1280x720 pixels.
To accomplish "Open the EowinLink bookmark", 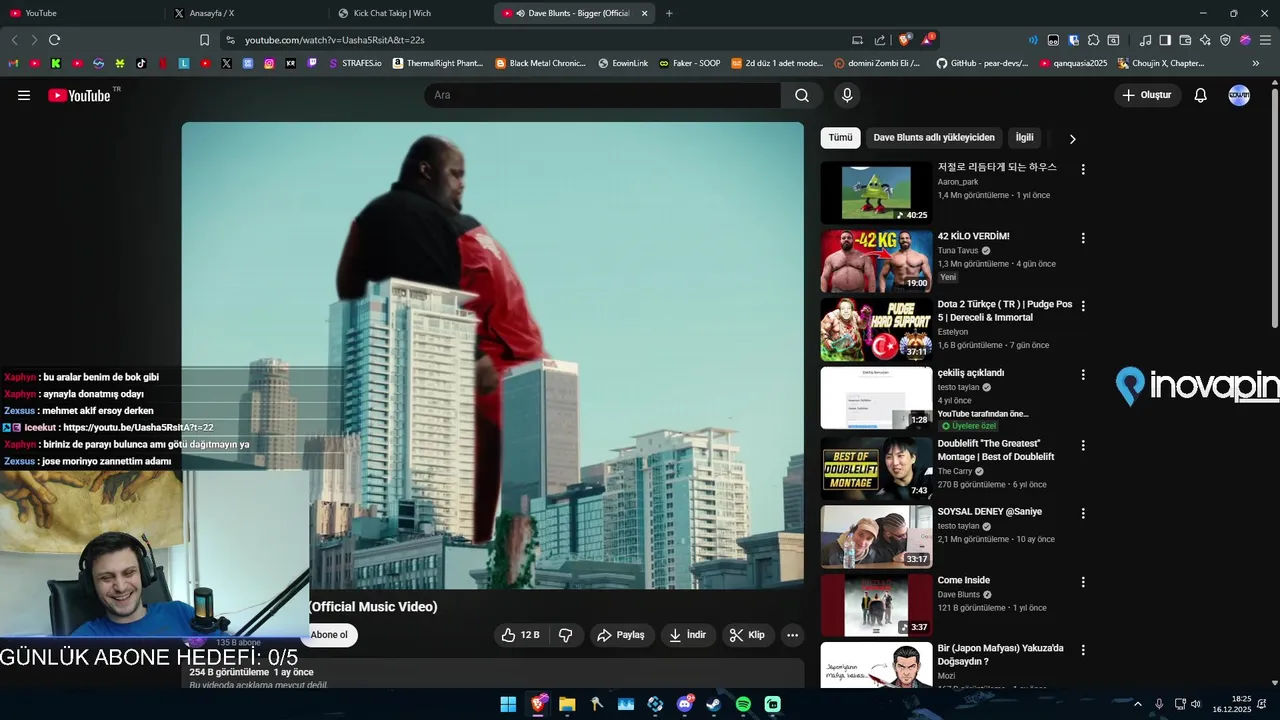I will click(x=623, y=63).
